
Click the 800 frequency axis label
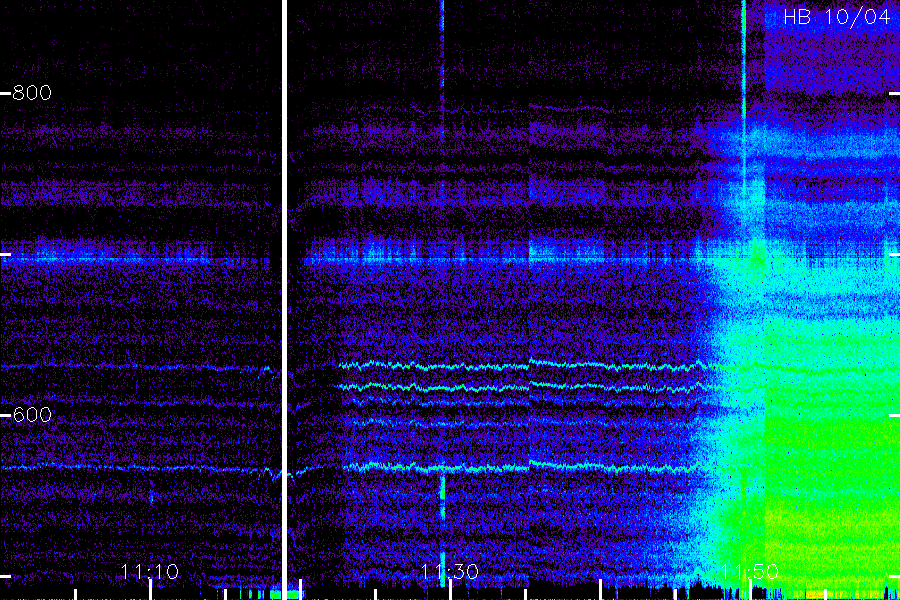click(32, 92)
